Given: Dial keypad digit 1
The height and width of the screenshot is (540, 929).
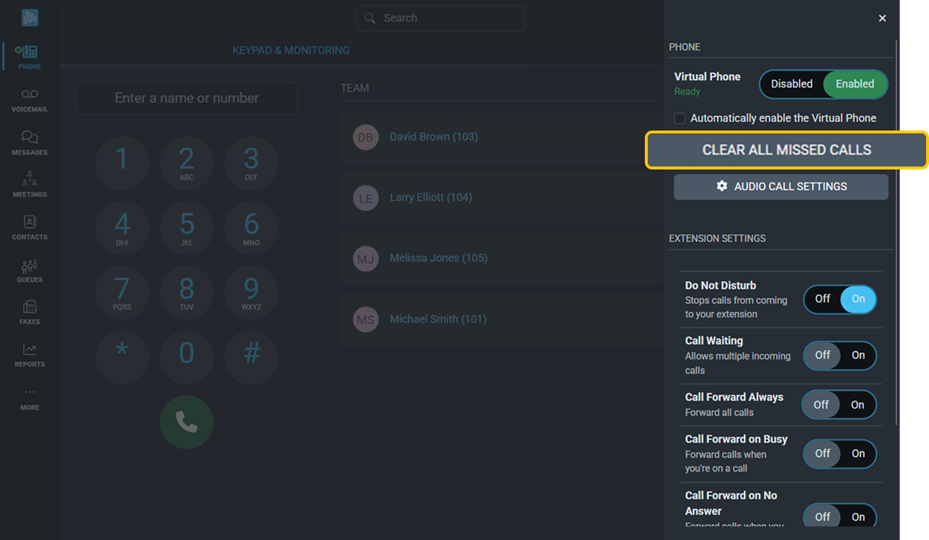Looking at the screenshot, I should (122, 163).
